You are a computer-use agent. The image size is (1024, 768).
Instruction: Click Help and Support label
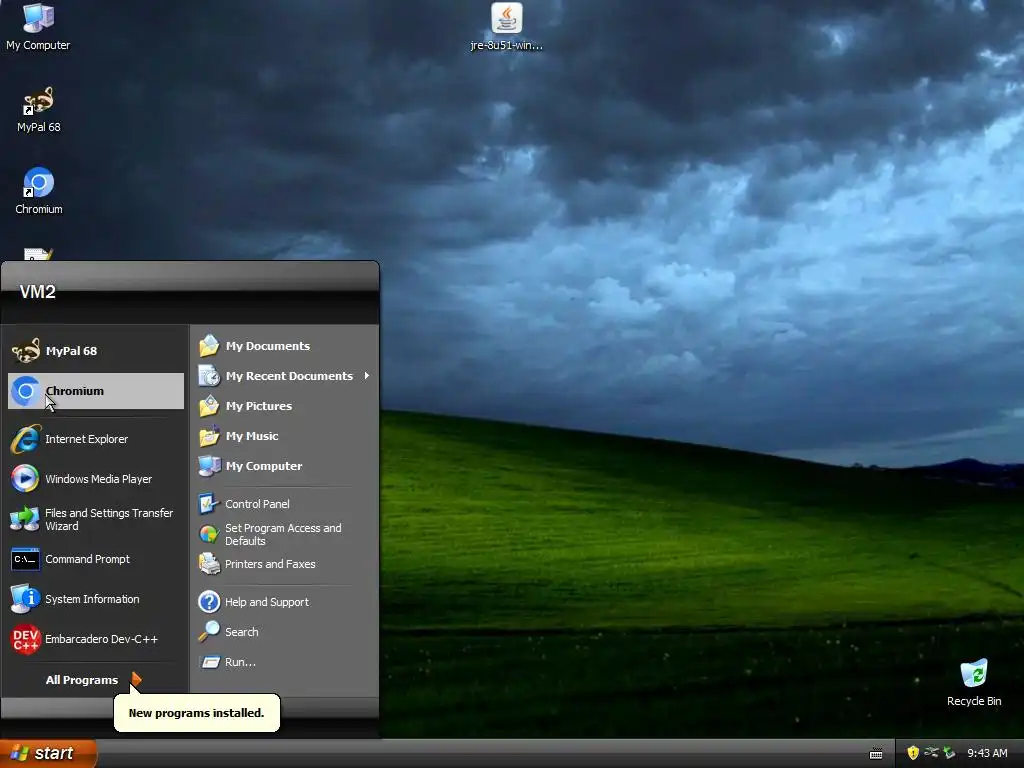point(266,601)
